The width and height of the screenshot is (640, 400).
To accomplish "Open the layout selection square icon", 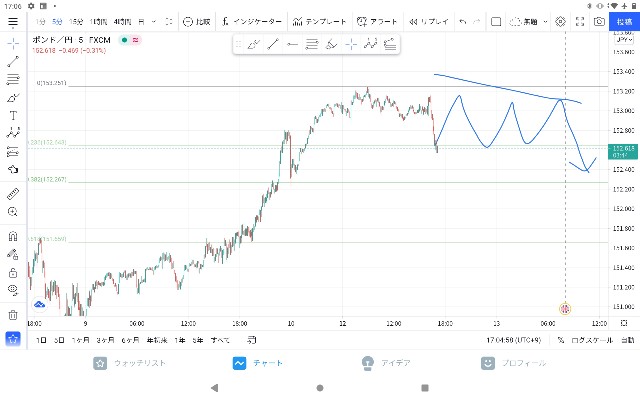I will (x=496, y=22).
